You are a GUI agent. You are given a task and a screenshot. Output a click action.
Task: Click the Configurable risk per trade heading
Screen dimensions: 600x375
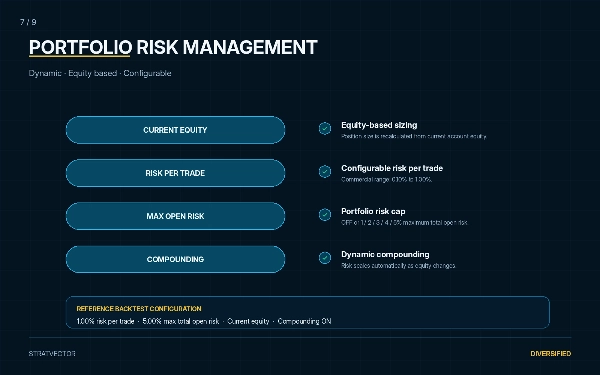392,168
